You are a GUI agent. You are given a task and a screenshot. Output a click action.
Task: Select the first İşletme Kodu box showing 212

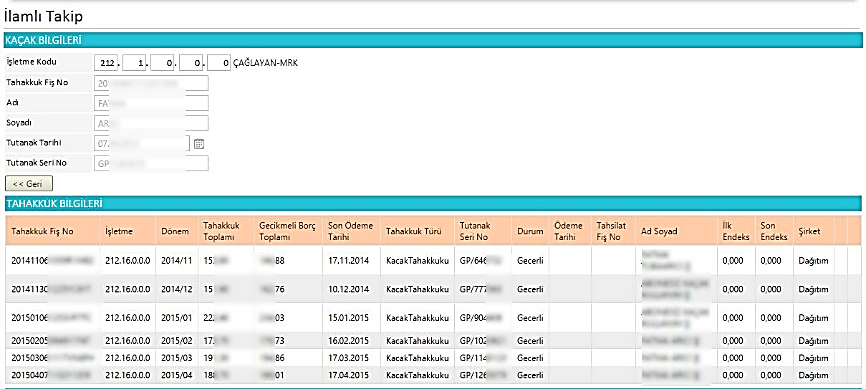105,64
